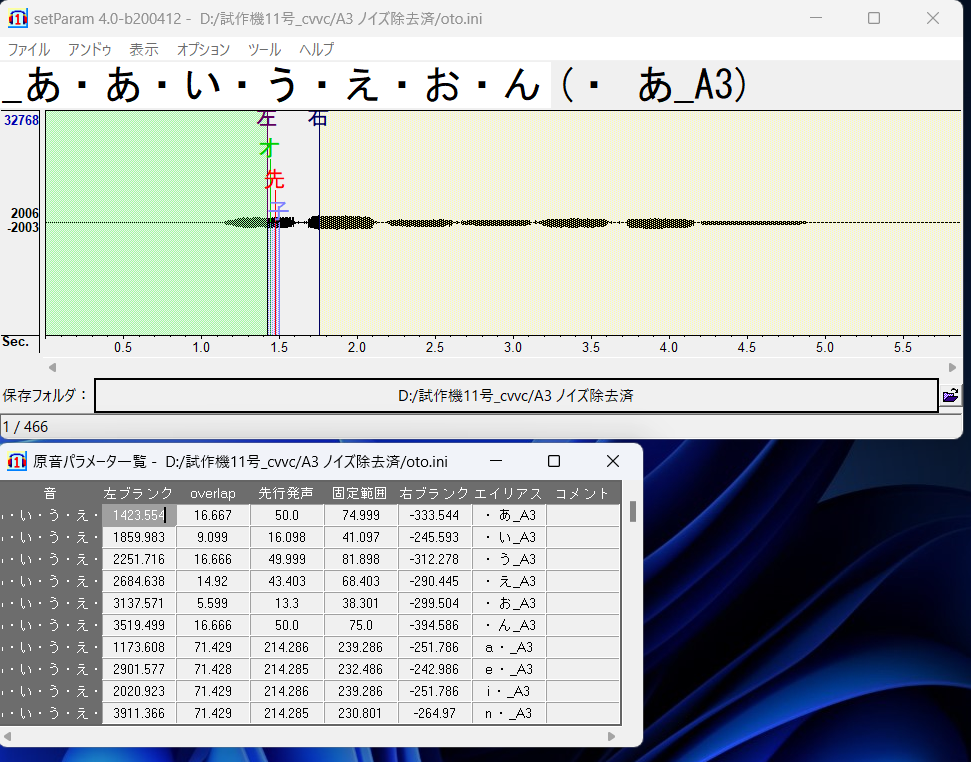Select alias cell a ・_A3
Screen dimensions: 971x762
pos(509,647)
